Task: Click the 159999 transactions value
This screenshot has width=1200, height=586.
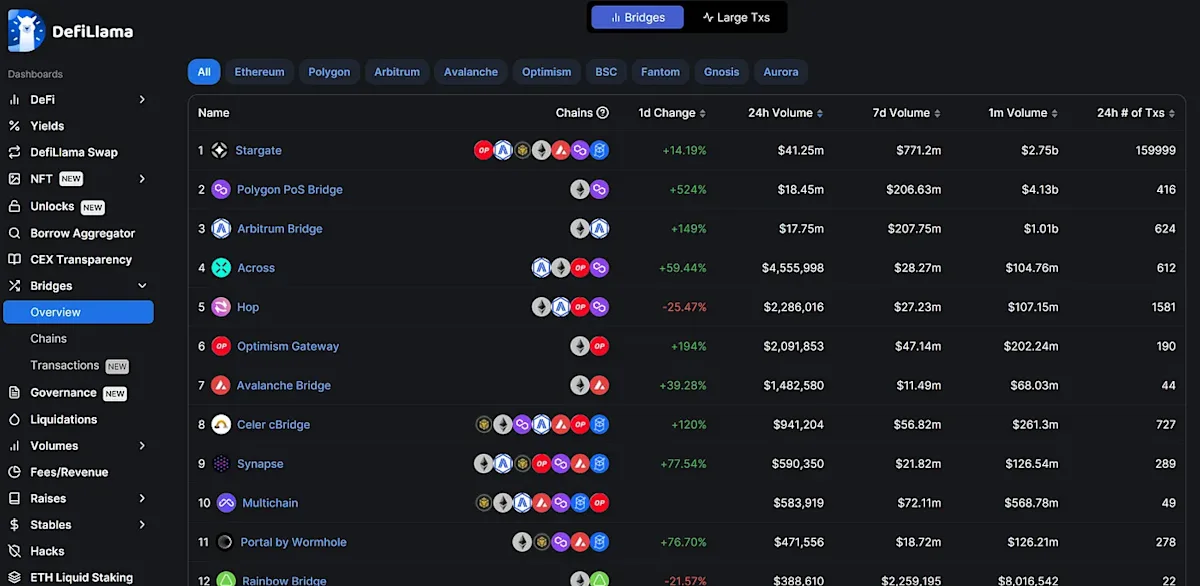Action: (1156, 150)
